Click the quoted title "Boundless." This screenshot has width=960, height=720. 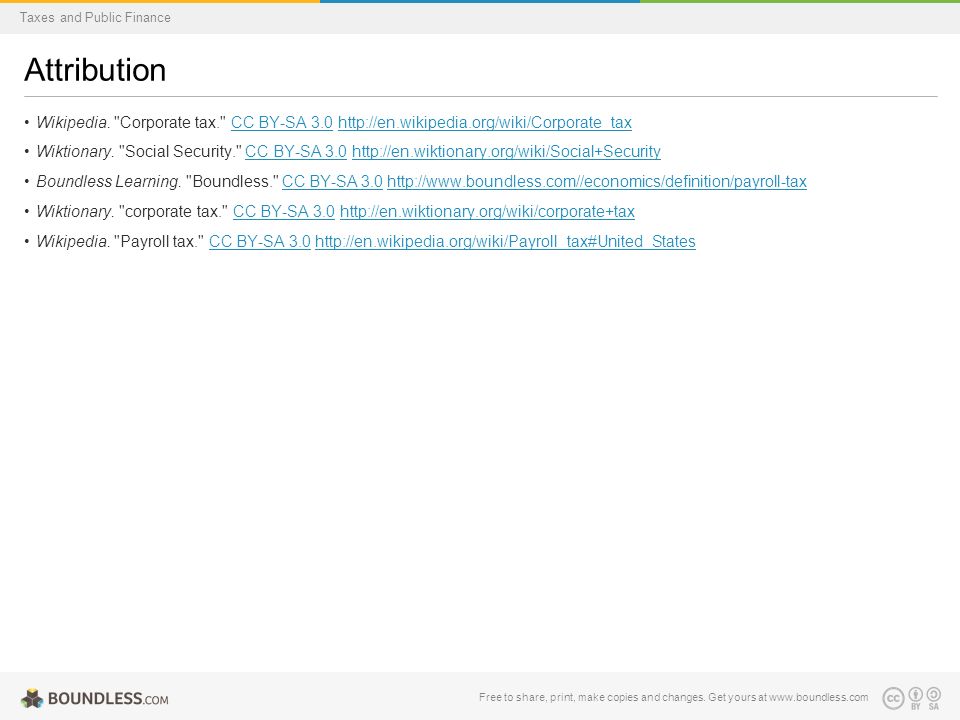(232, 182)
